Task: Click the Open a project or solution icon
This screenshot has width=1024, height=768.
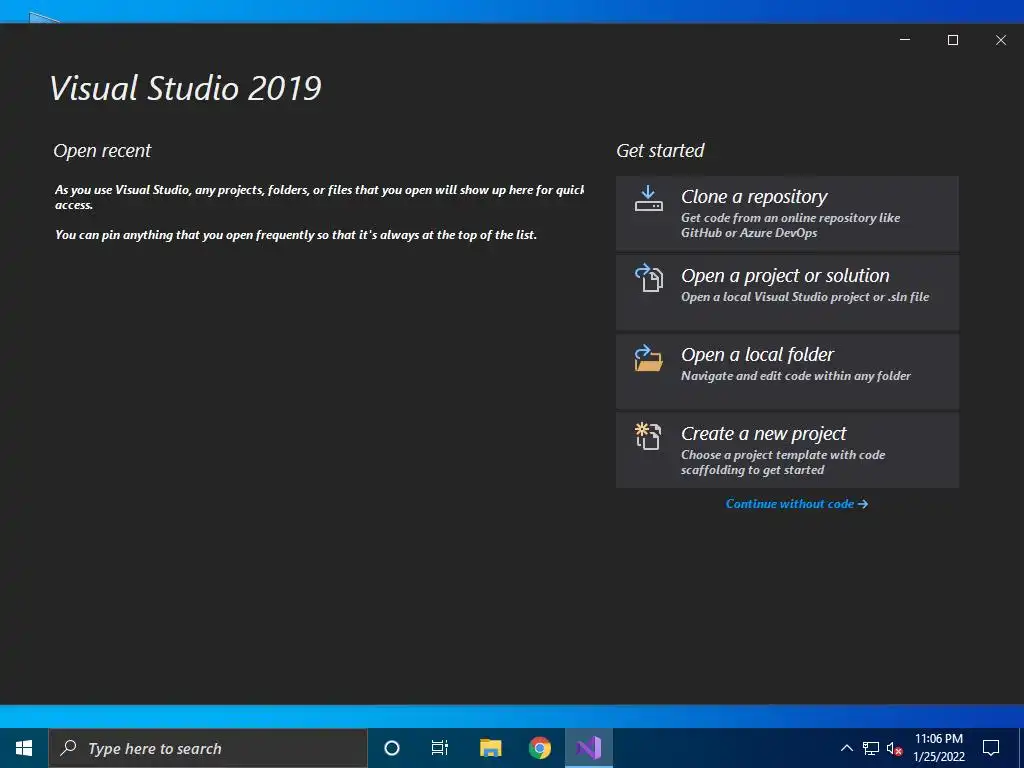Action: [x=649, y=278]
